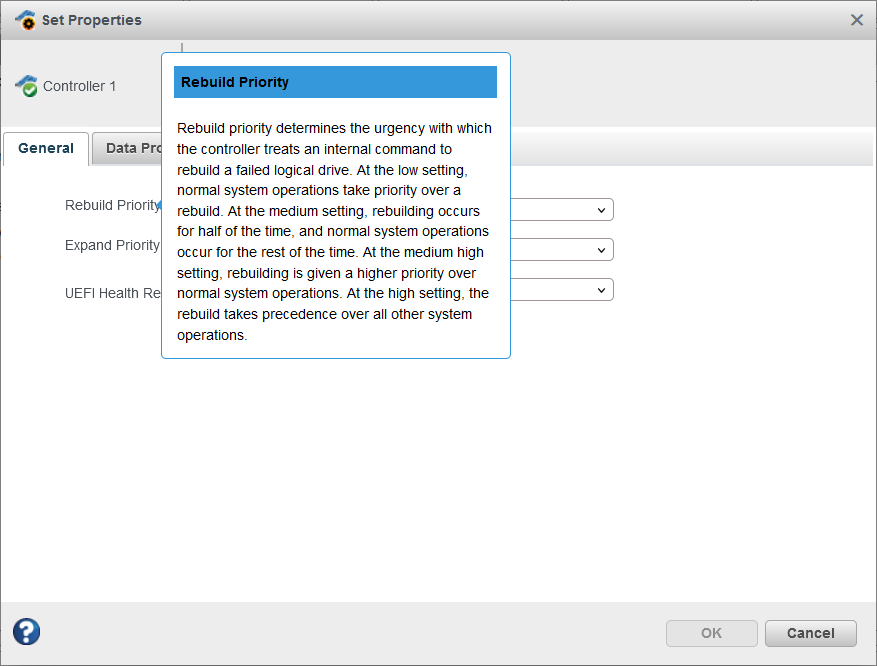Click the UEFI Health label
The height and width of the screenshot is (666, 877).
(113, 293)
